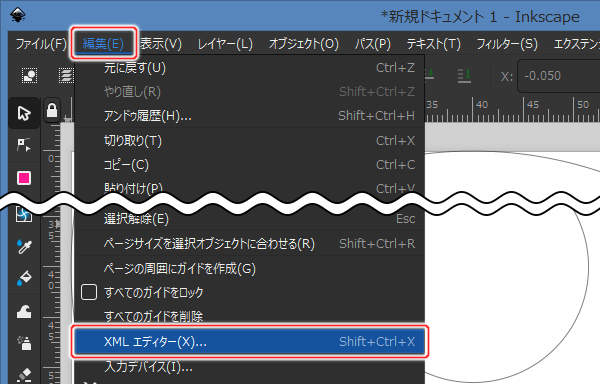
Task: Select the Dropper color picker tool
Action: [24, 247]
